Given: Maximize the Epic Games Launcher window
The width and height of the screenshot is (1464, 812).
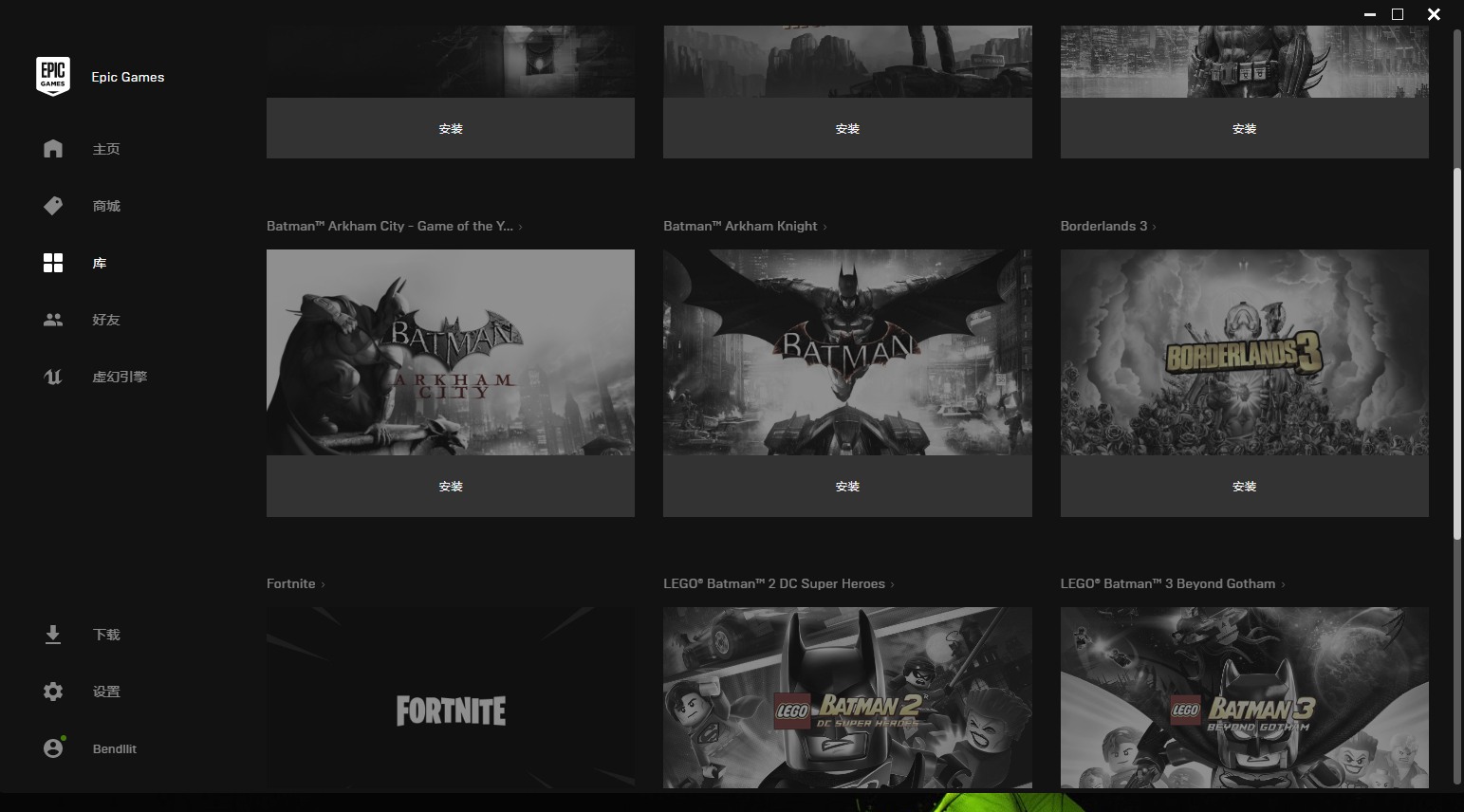Looking at the screenshot, I should pos(1398,14).
